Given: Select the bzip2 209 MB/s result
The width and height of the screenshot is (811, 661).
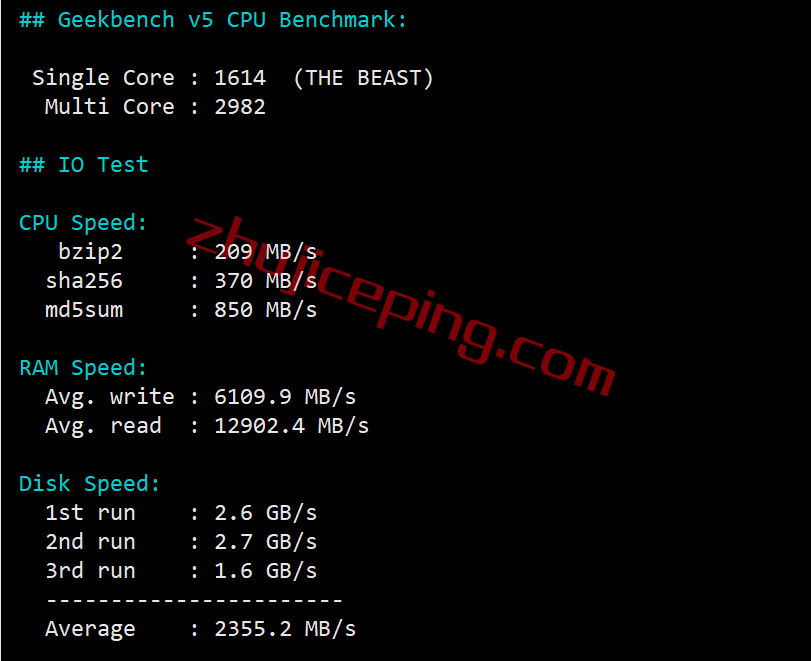Looking at the screenshot, I should (x=187, y=252).
